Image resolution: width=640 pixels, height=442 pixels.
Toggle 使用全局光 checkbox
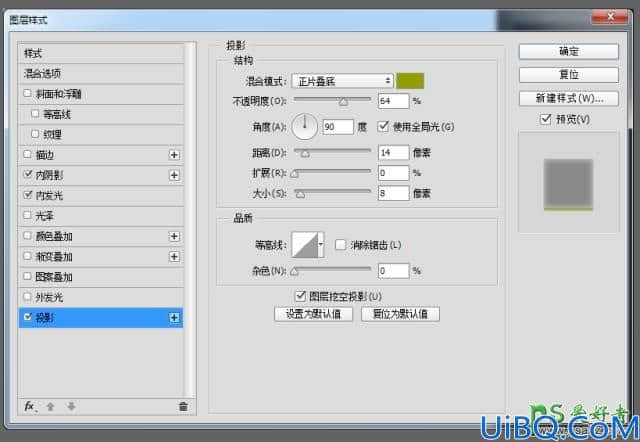[x=383, y=126]
